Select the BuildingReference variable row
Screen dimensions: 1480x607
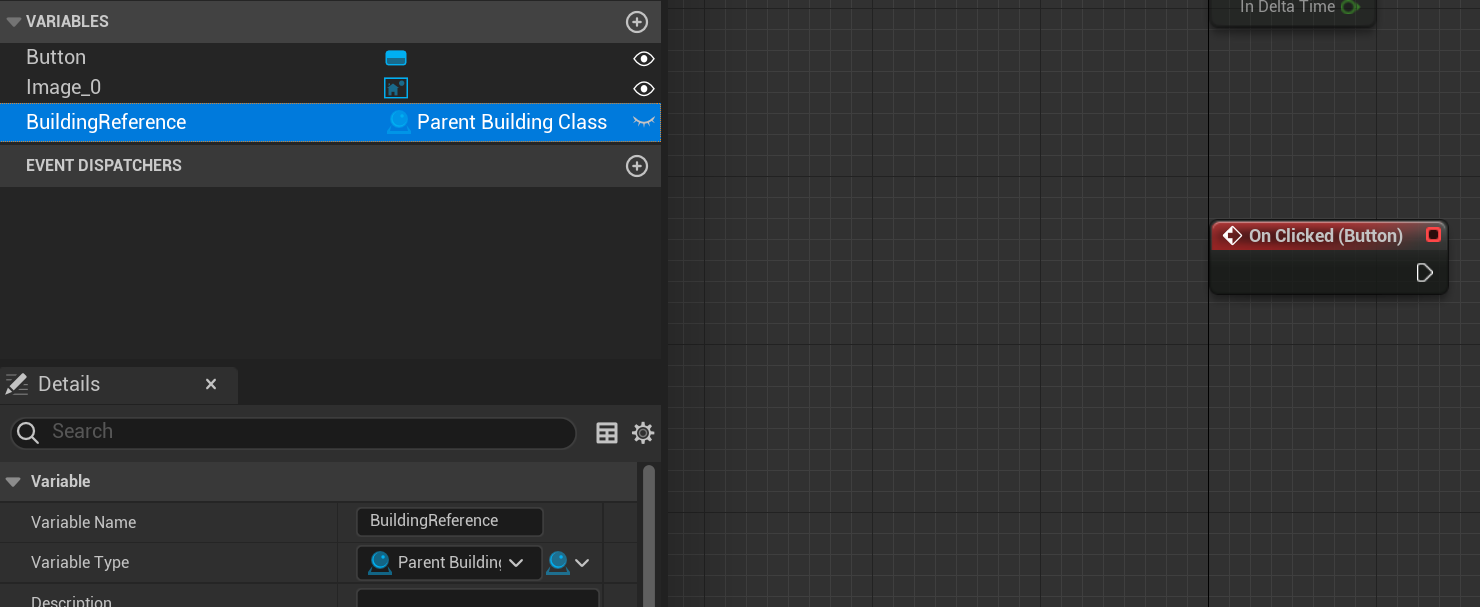pos(330,122)
